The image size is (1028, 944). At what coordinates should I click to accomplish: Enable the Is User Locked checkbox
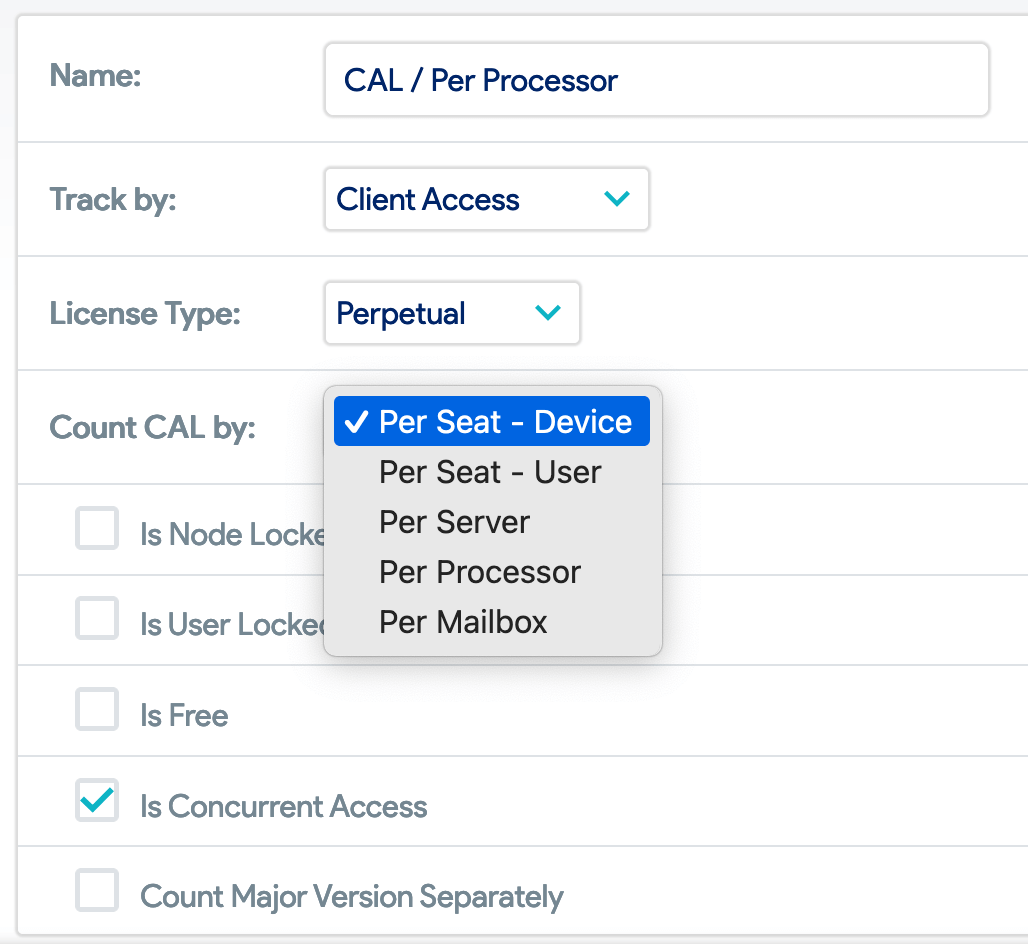click(x=97, y=618)
